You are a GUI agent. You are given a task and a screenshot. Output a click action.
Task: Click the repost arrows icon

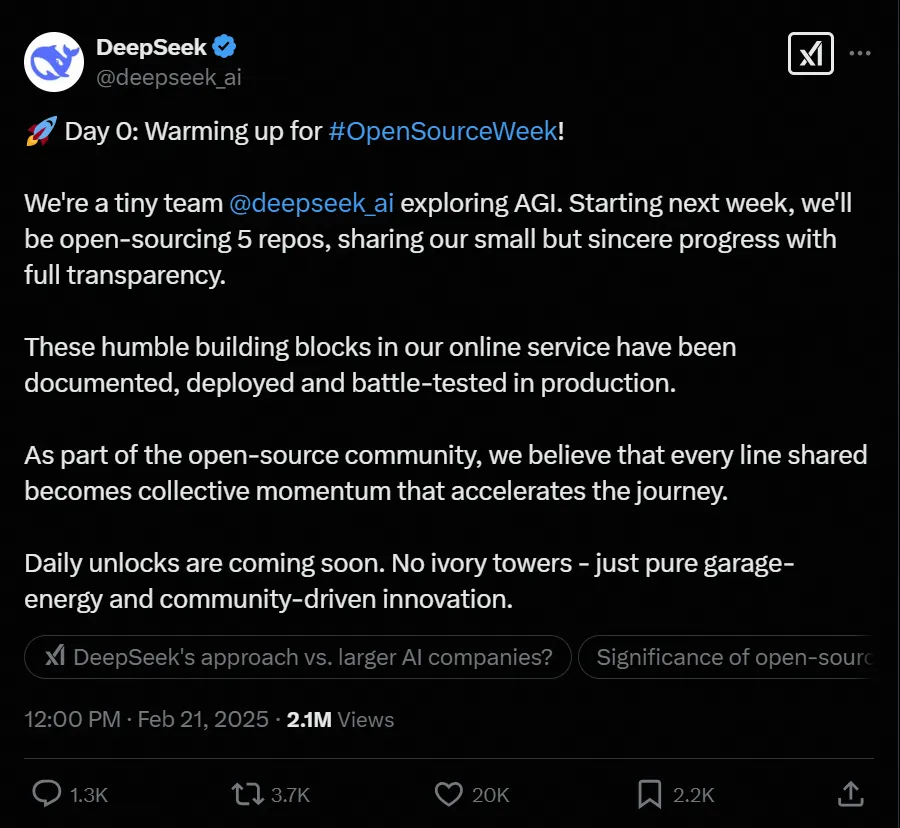click(x=246, y=794)
